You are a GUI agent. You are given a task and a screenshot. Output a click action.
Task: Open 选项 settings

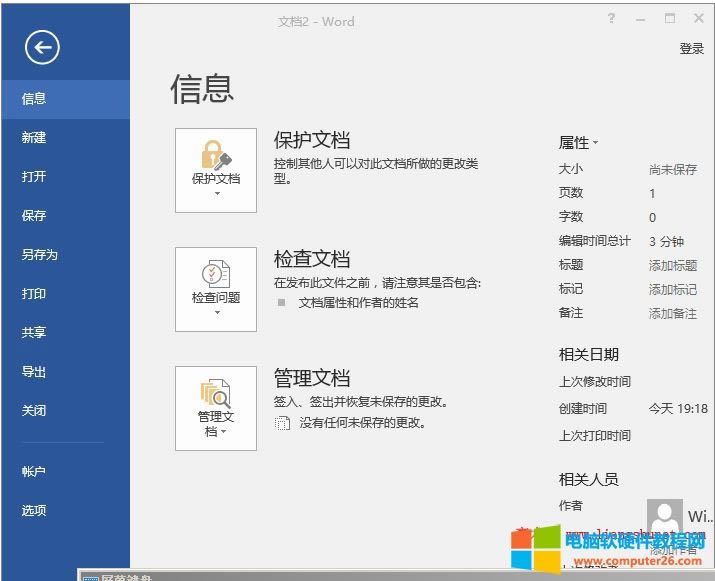tap(66, 510)
